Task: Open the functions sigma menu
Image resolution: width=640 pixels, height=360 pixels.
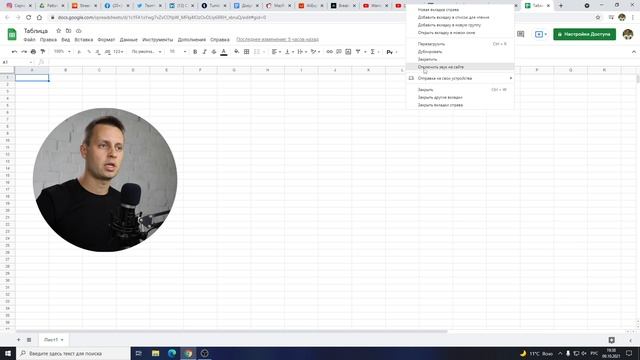Action: 373,52
